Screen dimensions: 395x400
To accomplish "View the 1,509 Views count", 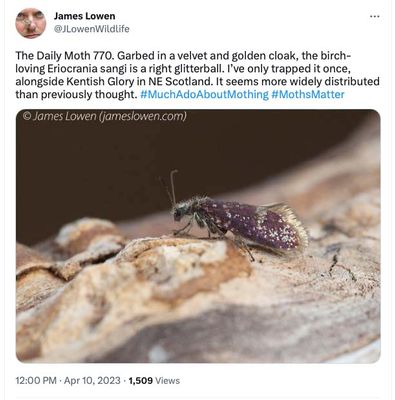I will [x=154, y=380].
